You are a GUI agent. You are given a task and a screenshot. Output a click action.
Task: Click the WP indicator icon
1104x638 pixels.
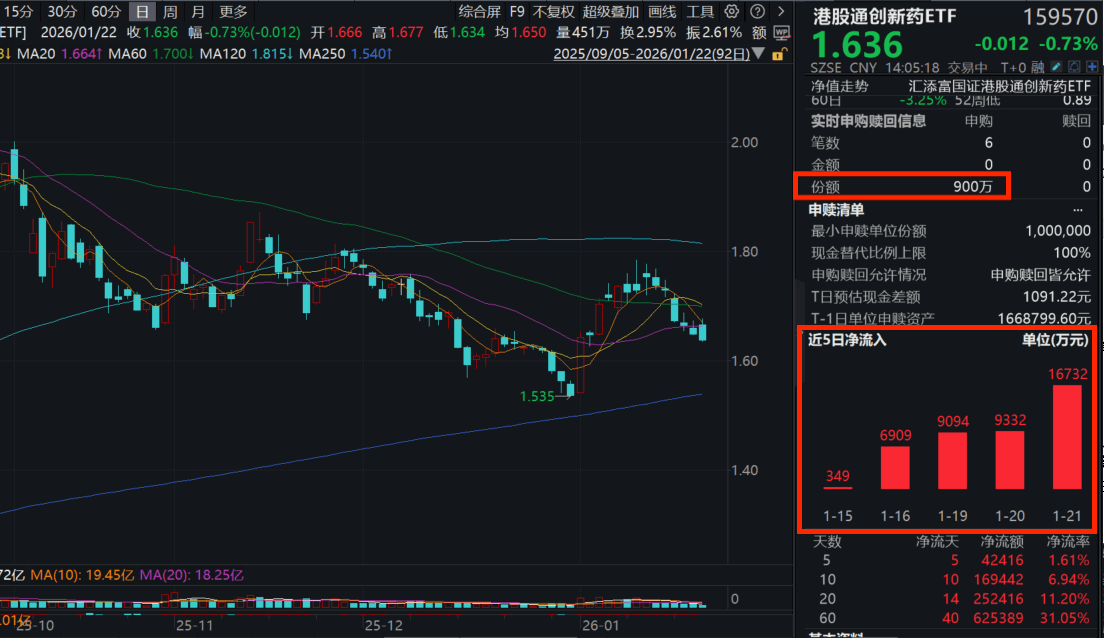tap(781, 31)
